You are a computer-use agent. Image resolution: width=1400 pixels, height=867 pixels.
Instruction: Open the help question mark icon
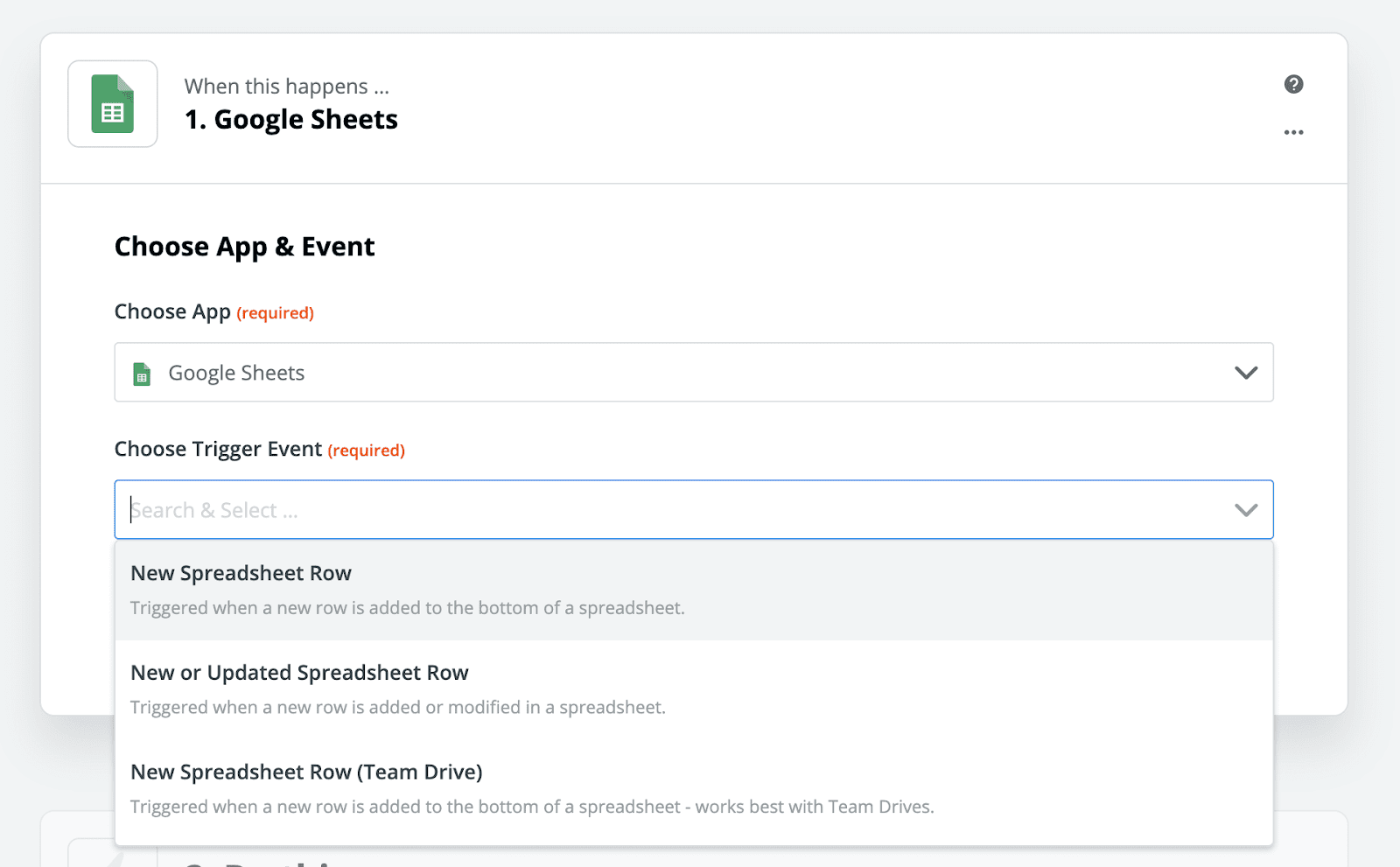pyautogui.click(x=1293, y=84)
